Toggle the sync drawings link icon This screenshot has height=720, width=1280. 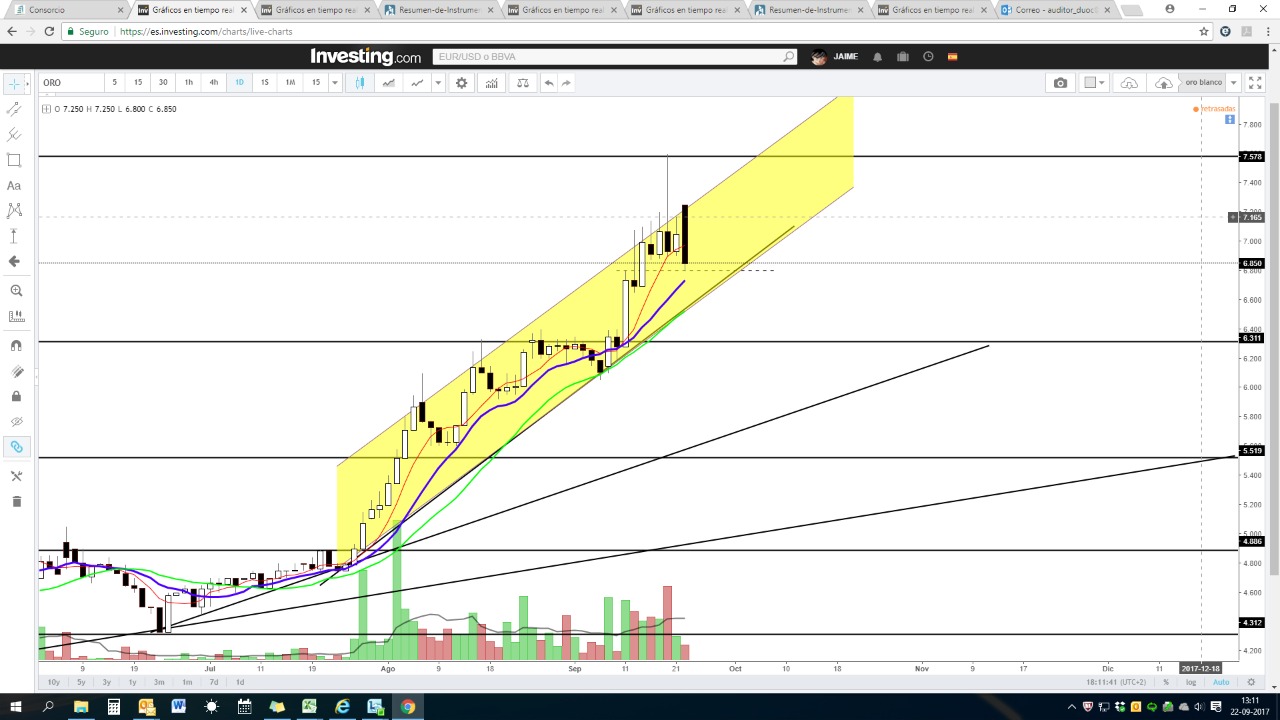click(16, 447)
